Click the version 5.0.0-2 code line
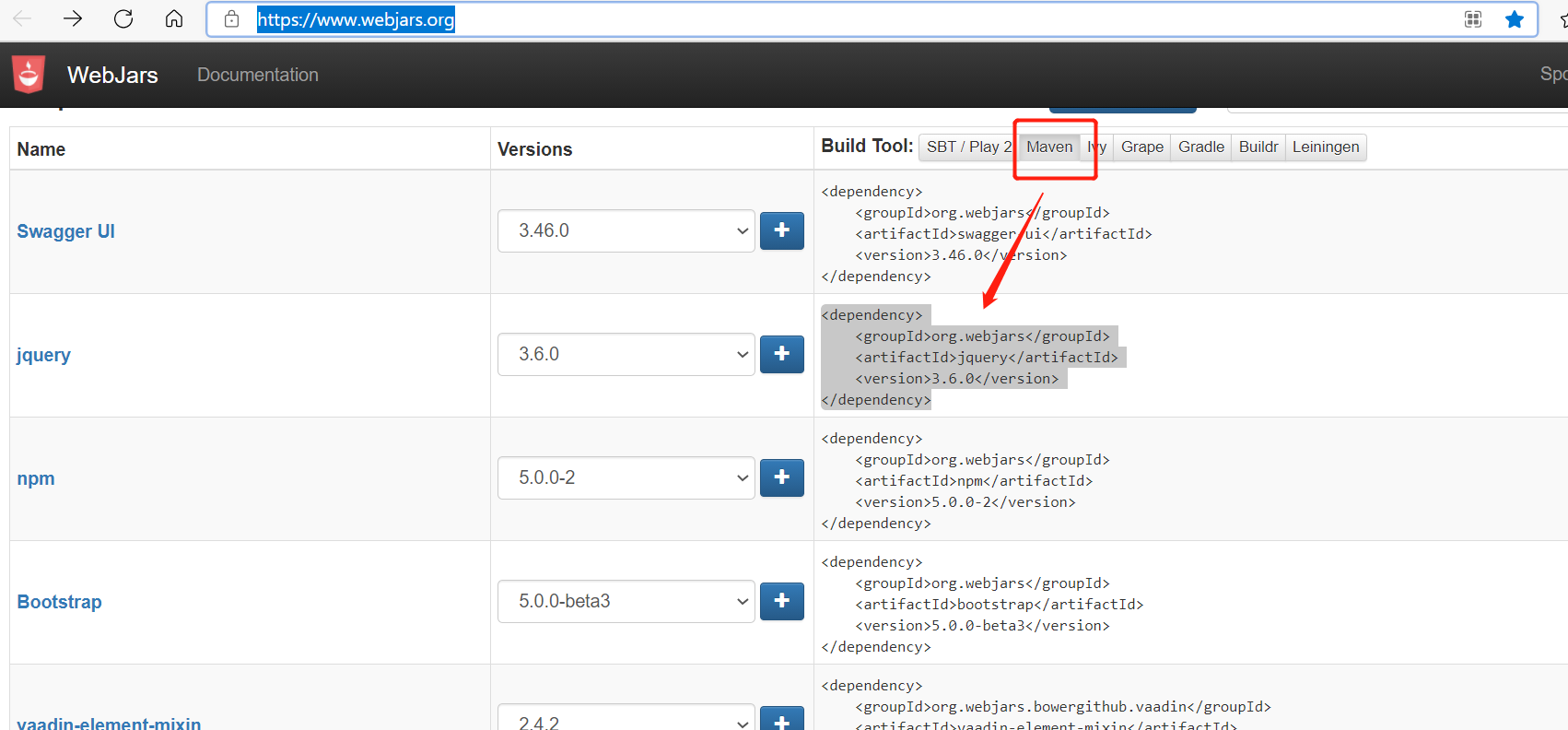 (x=965, y=502)
